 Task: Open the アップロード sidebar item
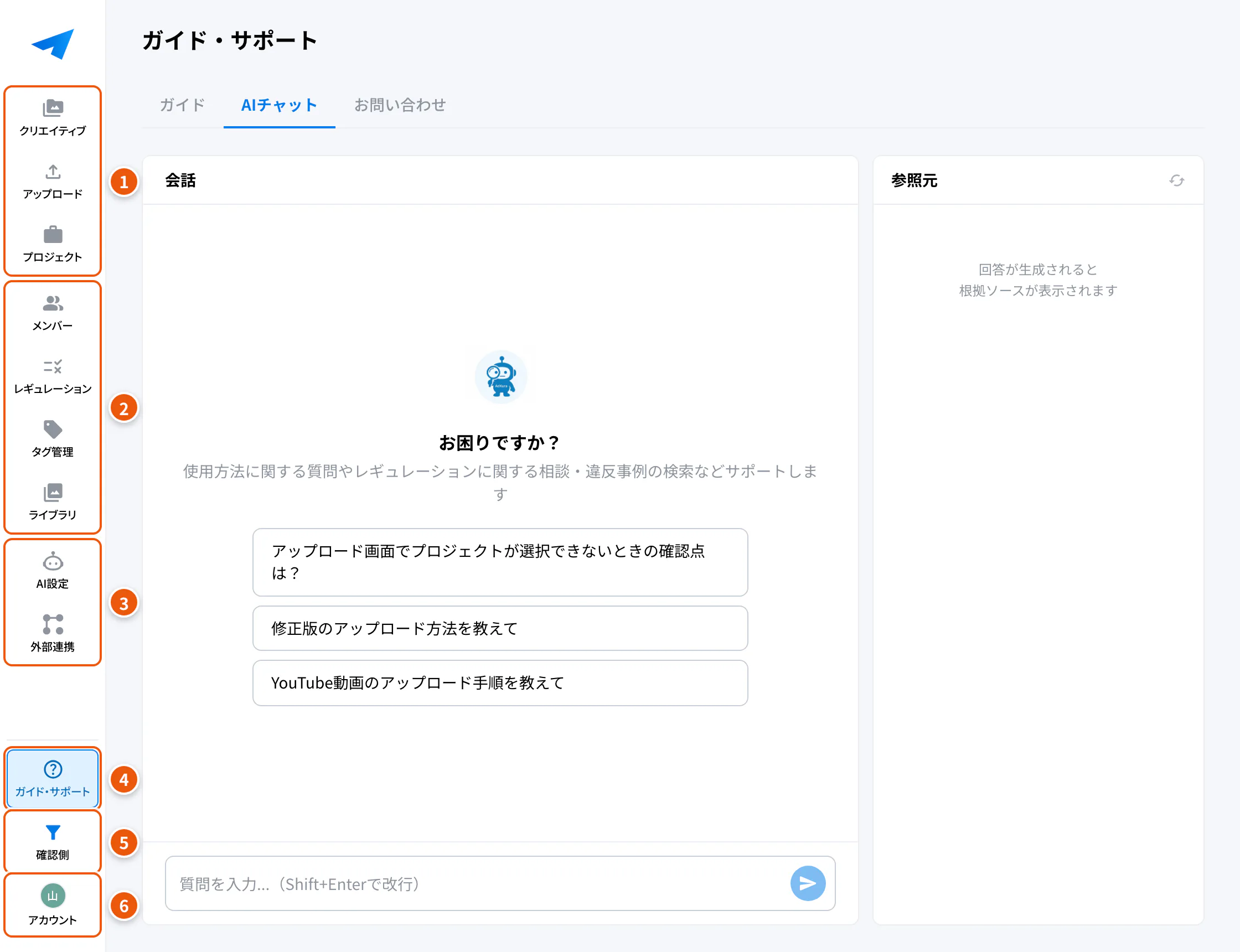(53, 182)
